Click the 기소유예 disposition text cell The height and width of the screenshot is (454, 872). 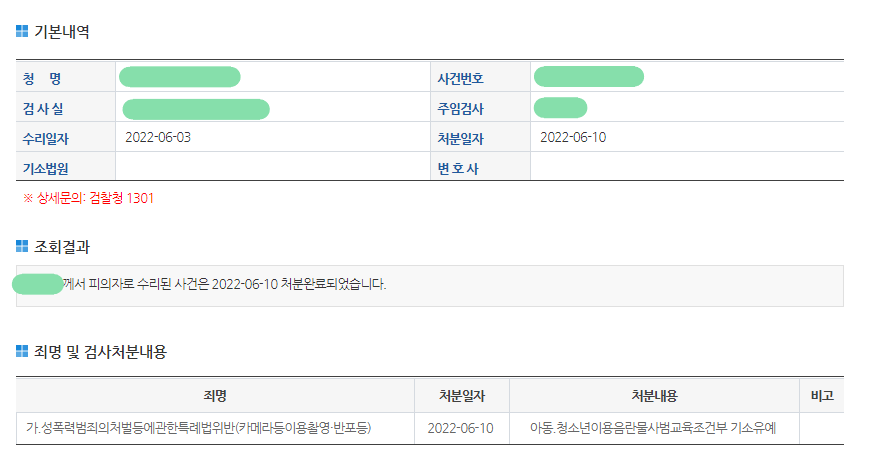(x=654, y=428)
